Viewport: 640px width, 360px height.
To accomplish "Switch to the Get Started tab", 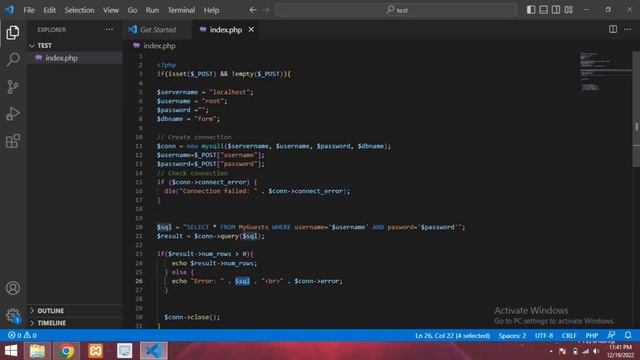I will coord(158,29).
